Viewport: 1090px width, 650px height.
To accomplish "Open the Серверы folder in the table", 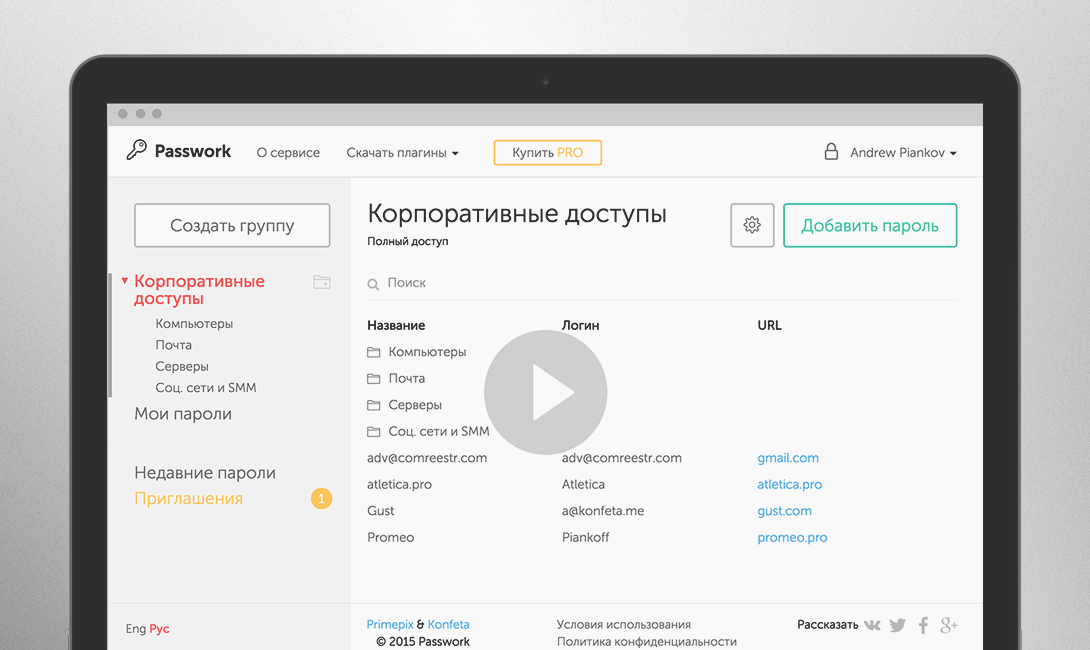I will pos(415,405).
